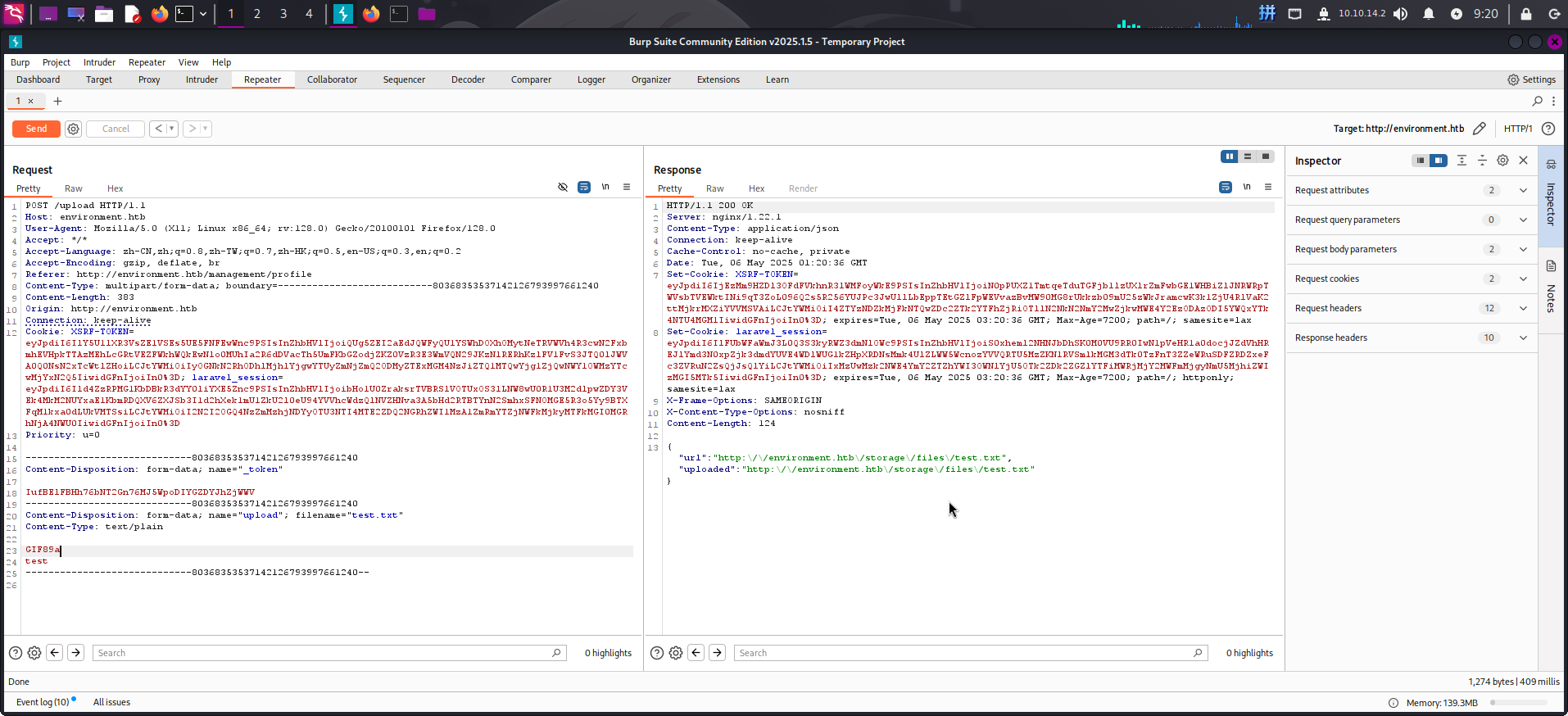The height and width of the screenshot is (716, 1568).
Task: Add a new Repeater tab
Action: [57, 101]
